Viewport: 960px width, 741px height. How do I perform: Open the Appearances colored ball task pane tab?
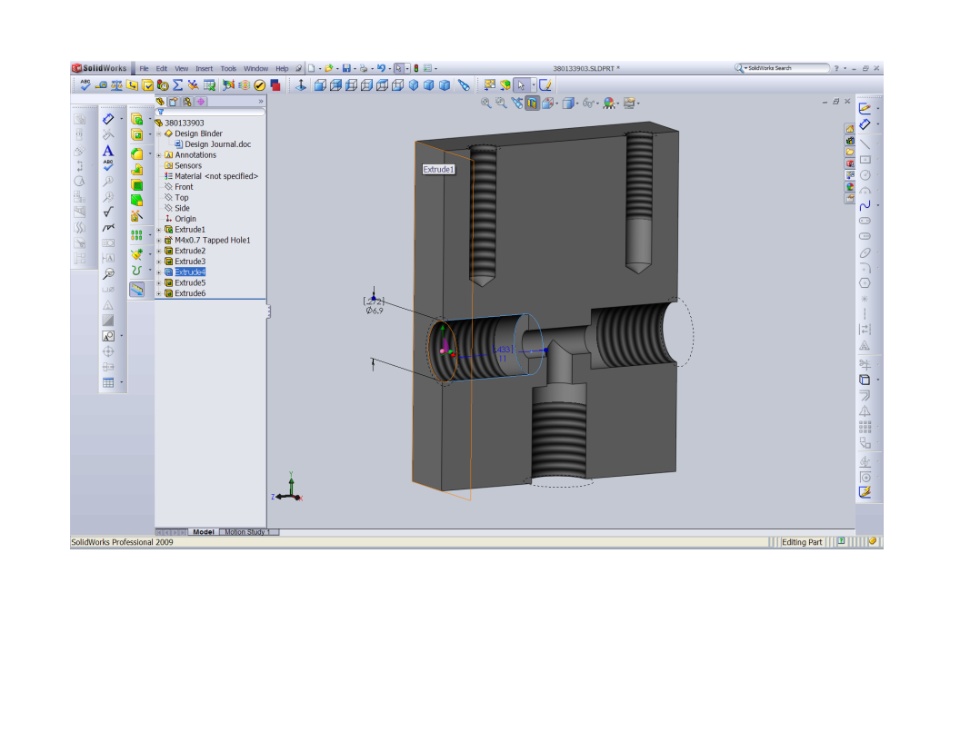pos(850,187)
